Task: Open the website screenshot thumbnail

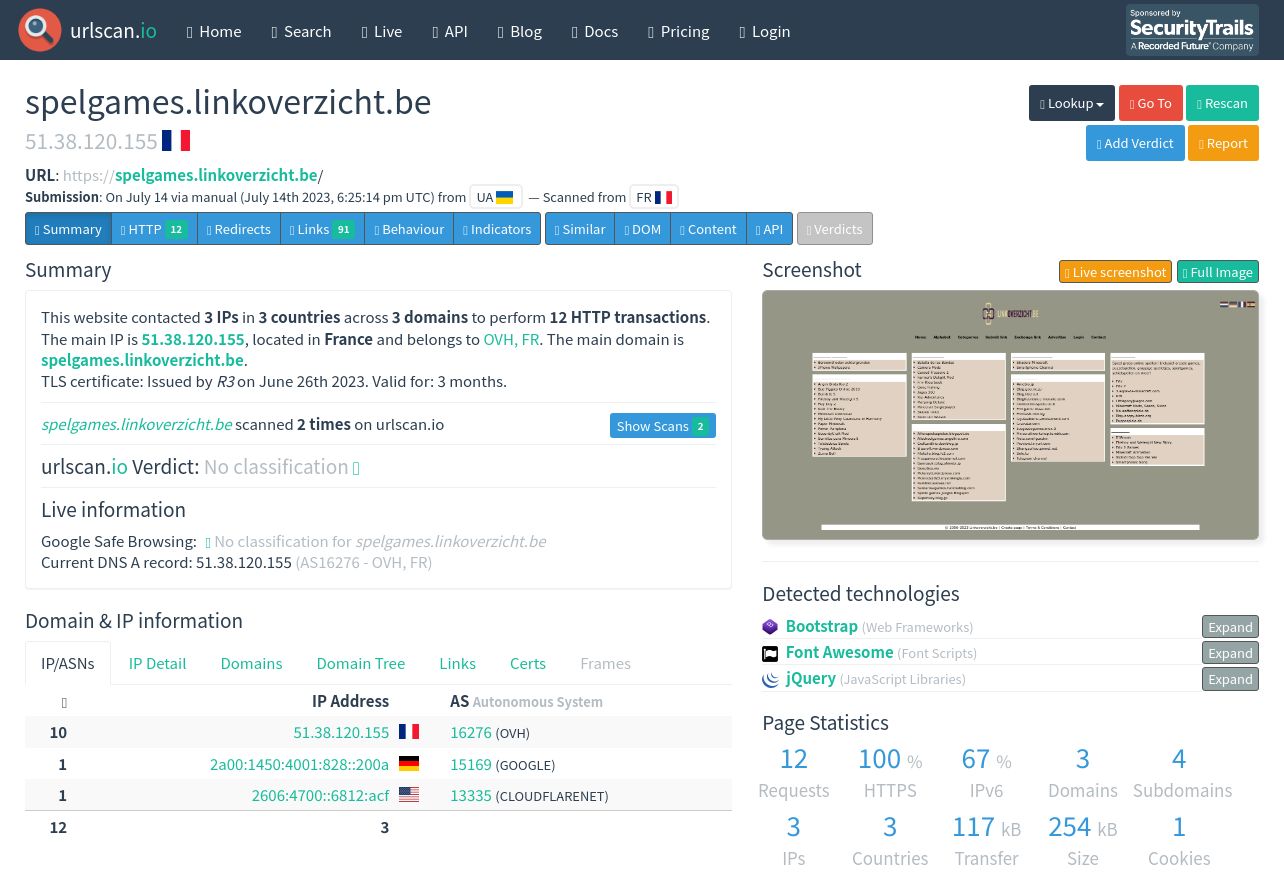Action: click(1010, 415)
